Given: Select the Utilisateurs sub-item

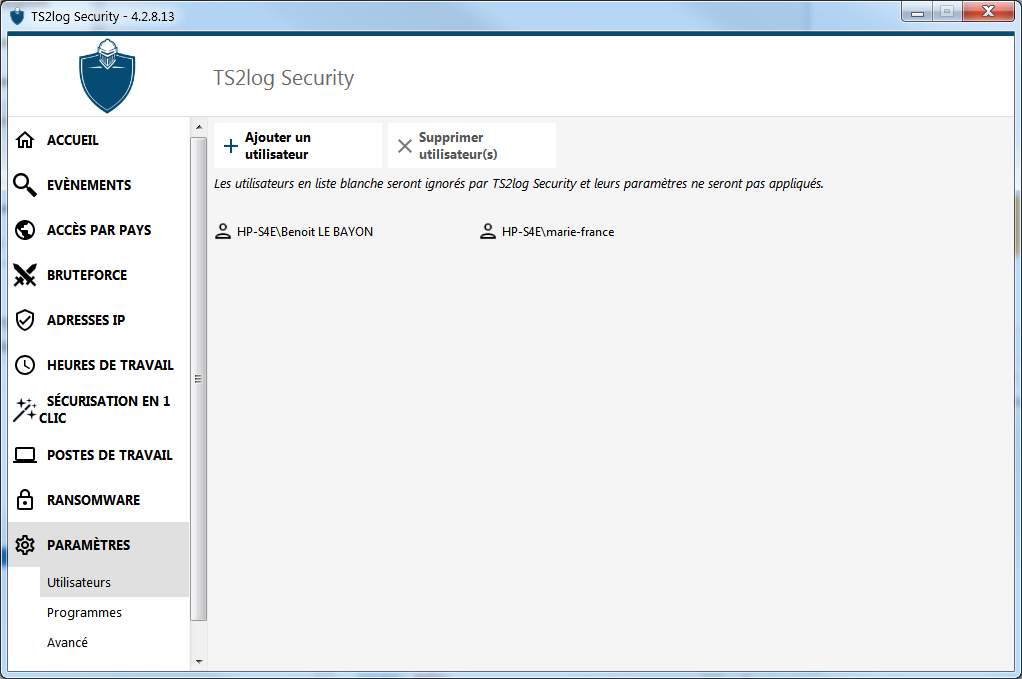Looking at the screenshot, I should click(114, 582).
